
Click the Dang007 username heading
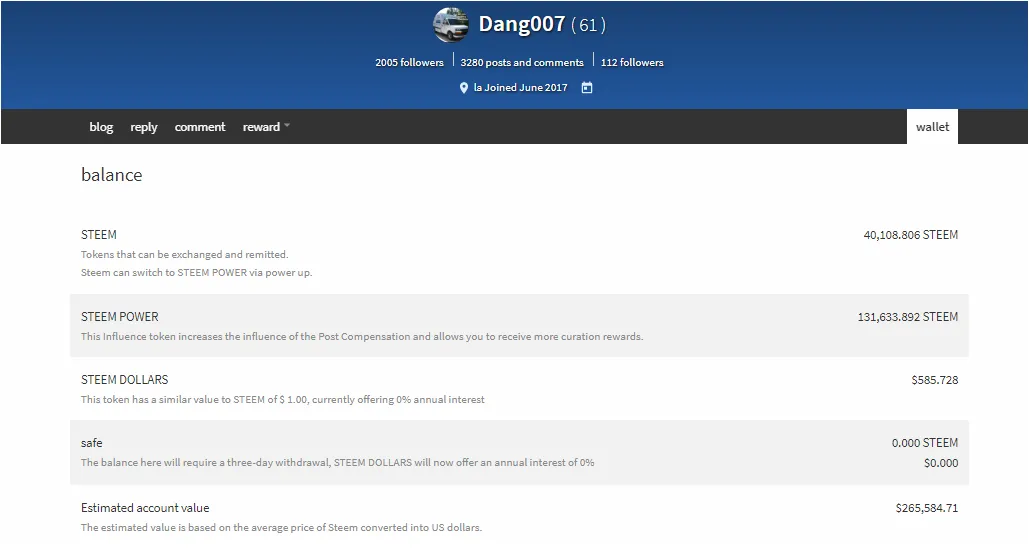pyautogui.click(x=522, y=24)
